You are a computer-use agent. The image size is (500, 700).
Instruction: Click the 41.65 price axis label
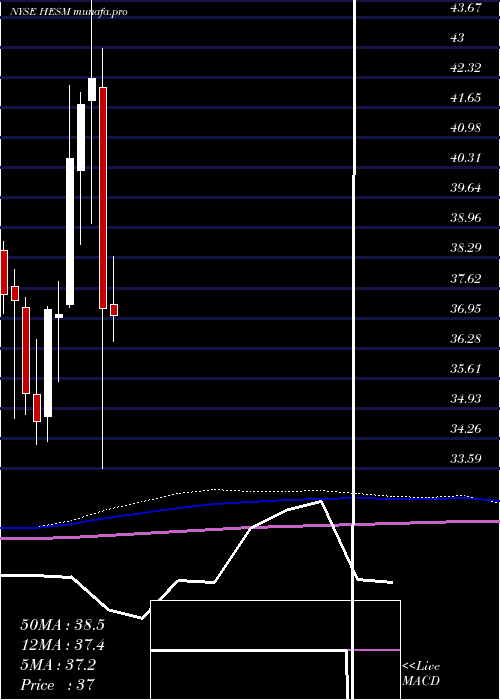coord(466,98)
